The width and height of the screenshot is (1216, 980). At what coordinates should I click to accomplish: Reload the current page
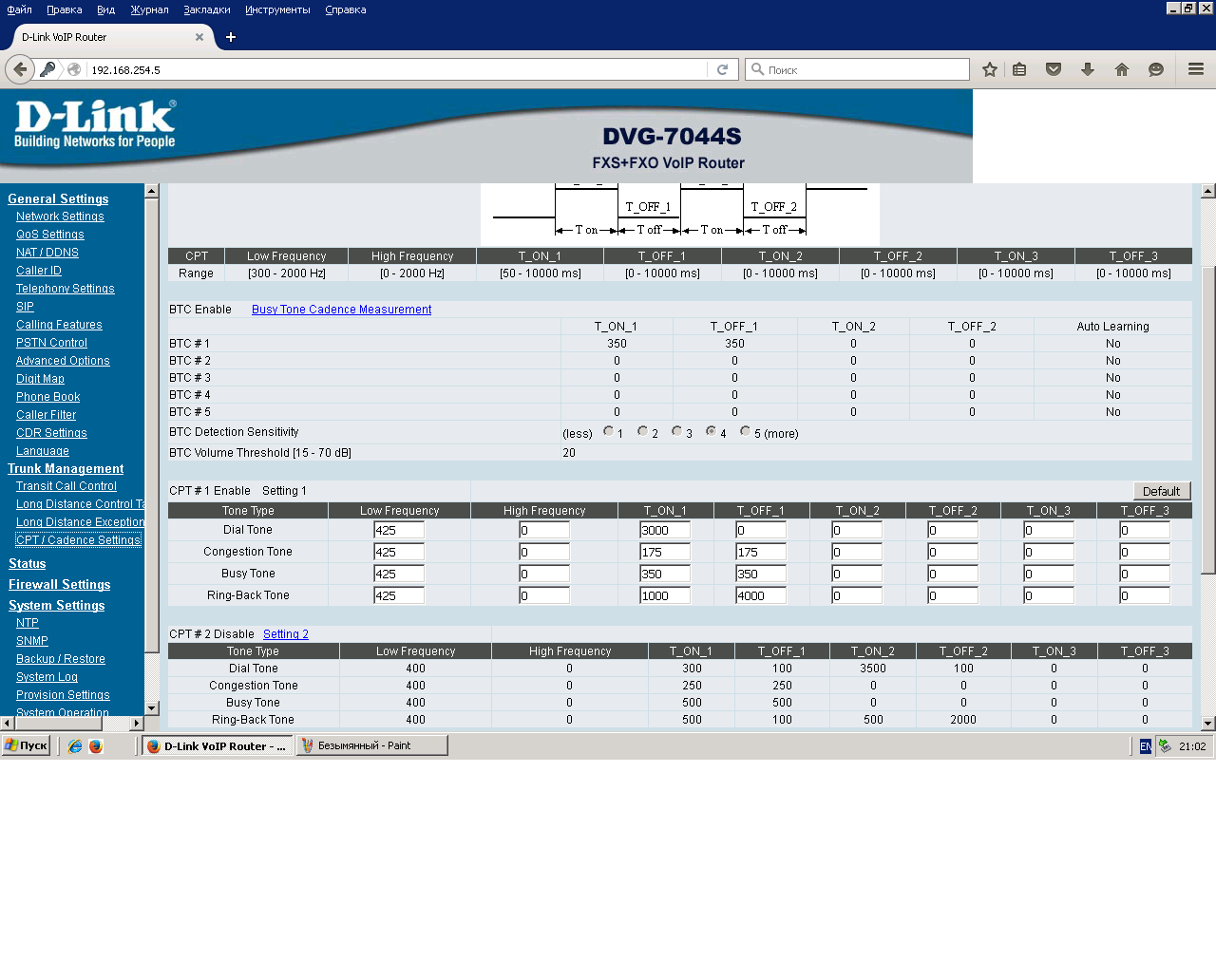coord(722,69)
